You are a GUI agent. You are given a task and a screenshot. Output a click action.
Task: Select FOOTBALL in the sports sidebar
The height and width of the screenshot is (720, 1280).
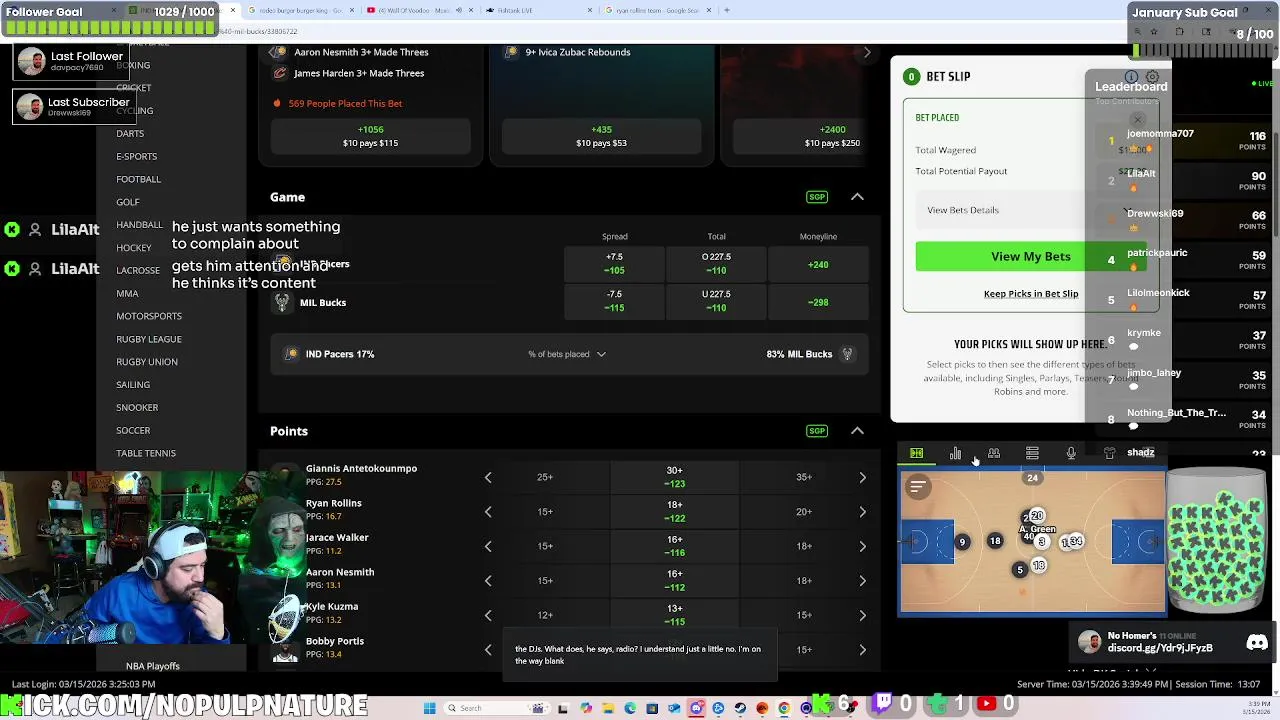[138, 179]
